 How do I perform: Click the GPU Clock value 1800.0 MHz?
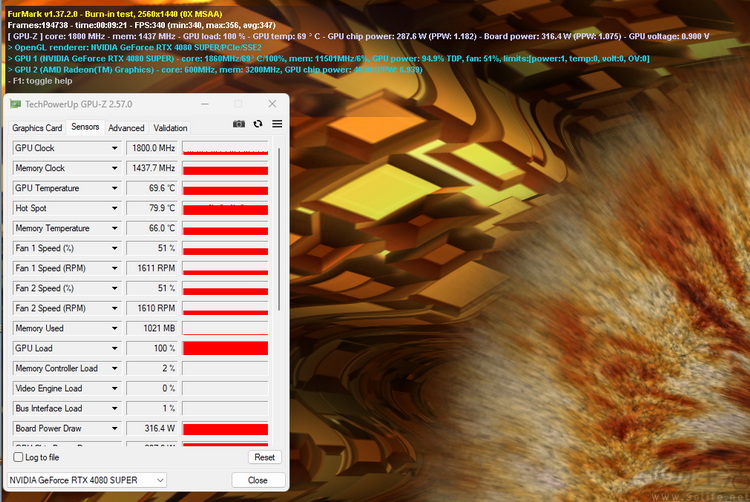point(152,148)
